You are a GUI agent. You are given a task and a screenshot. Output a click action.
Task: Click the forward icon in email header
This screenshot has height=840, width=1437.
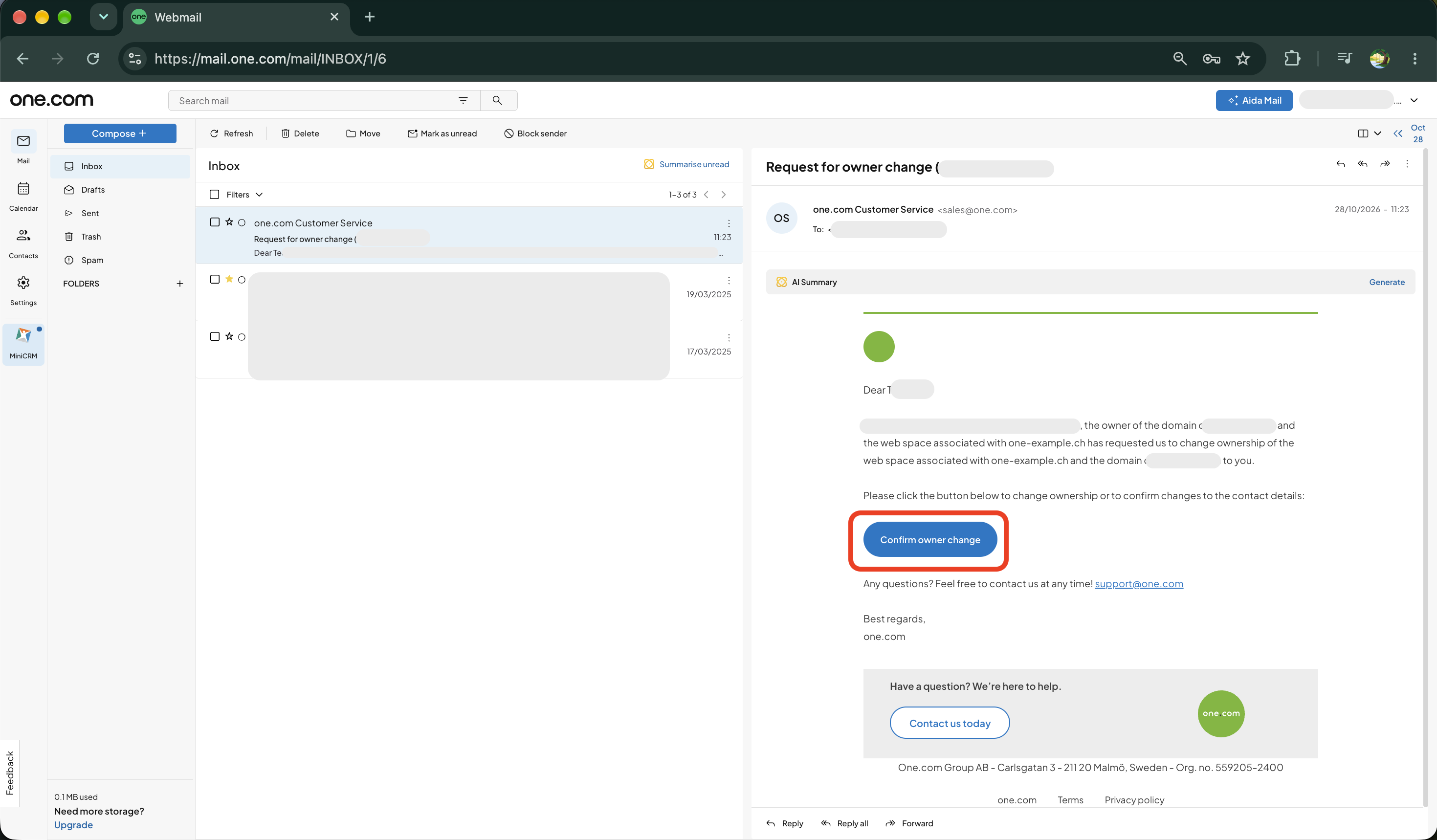click(1385, 164)
